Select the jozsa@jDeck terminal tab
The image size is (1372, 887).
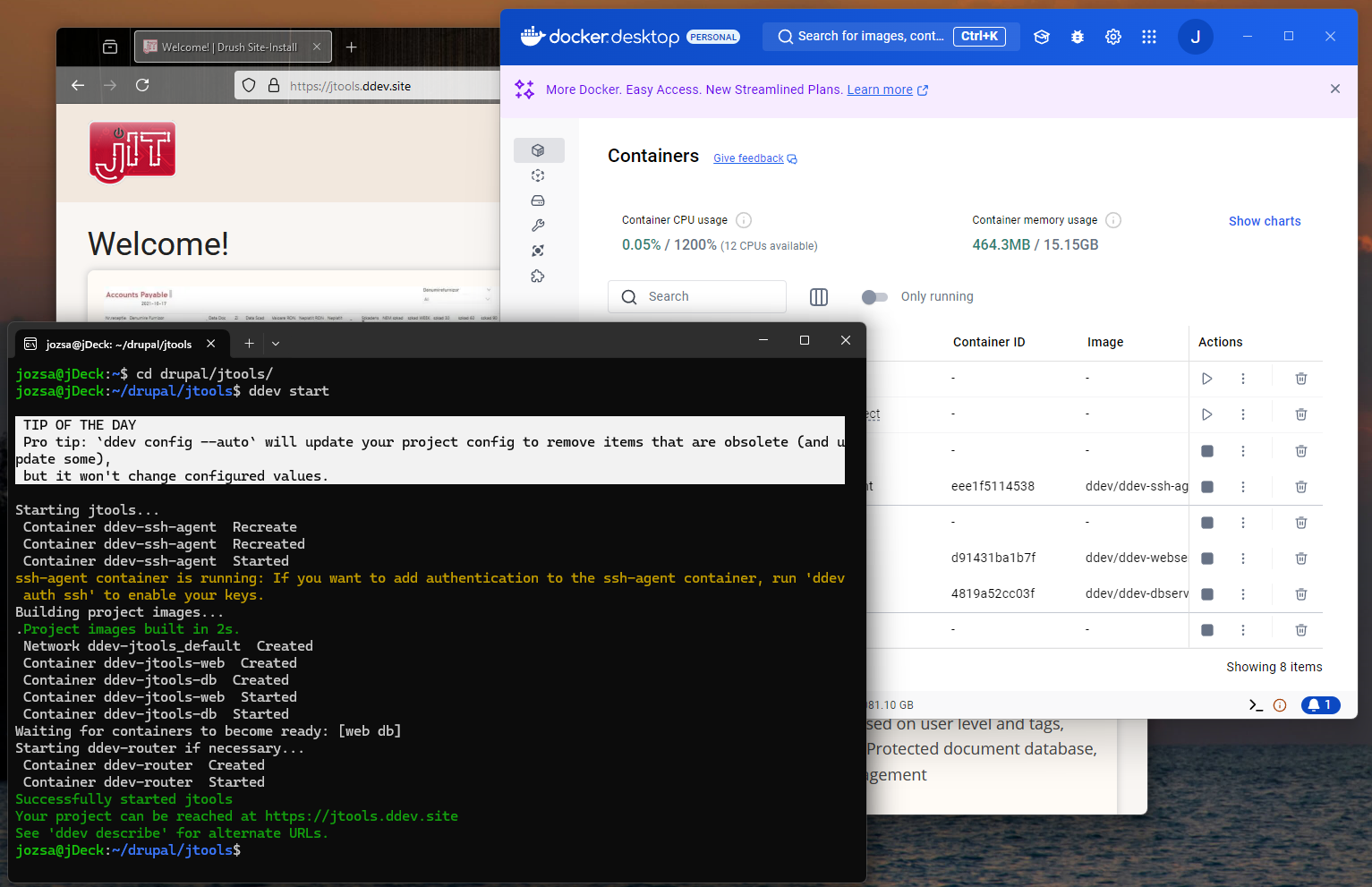(118, 345)
